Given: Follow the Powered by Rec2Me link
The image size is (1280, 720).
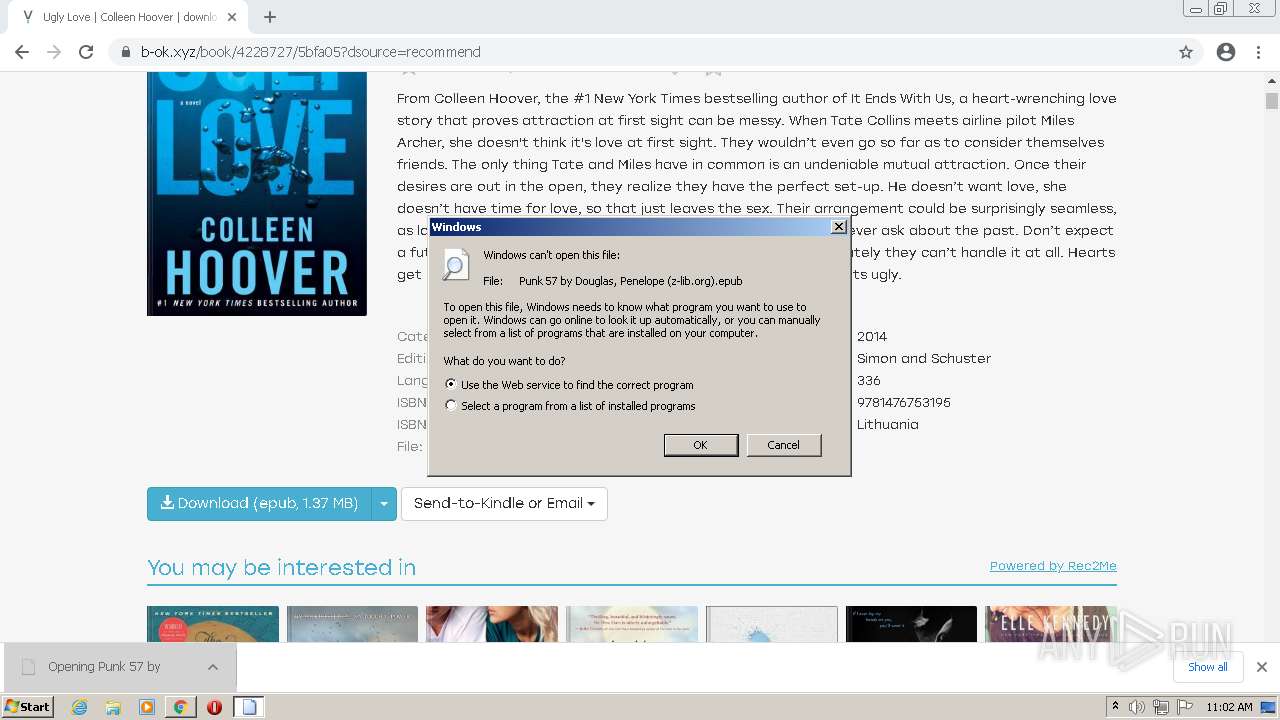Looking at the screenshot, I should click(x=1053, y=566).
